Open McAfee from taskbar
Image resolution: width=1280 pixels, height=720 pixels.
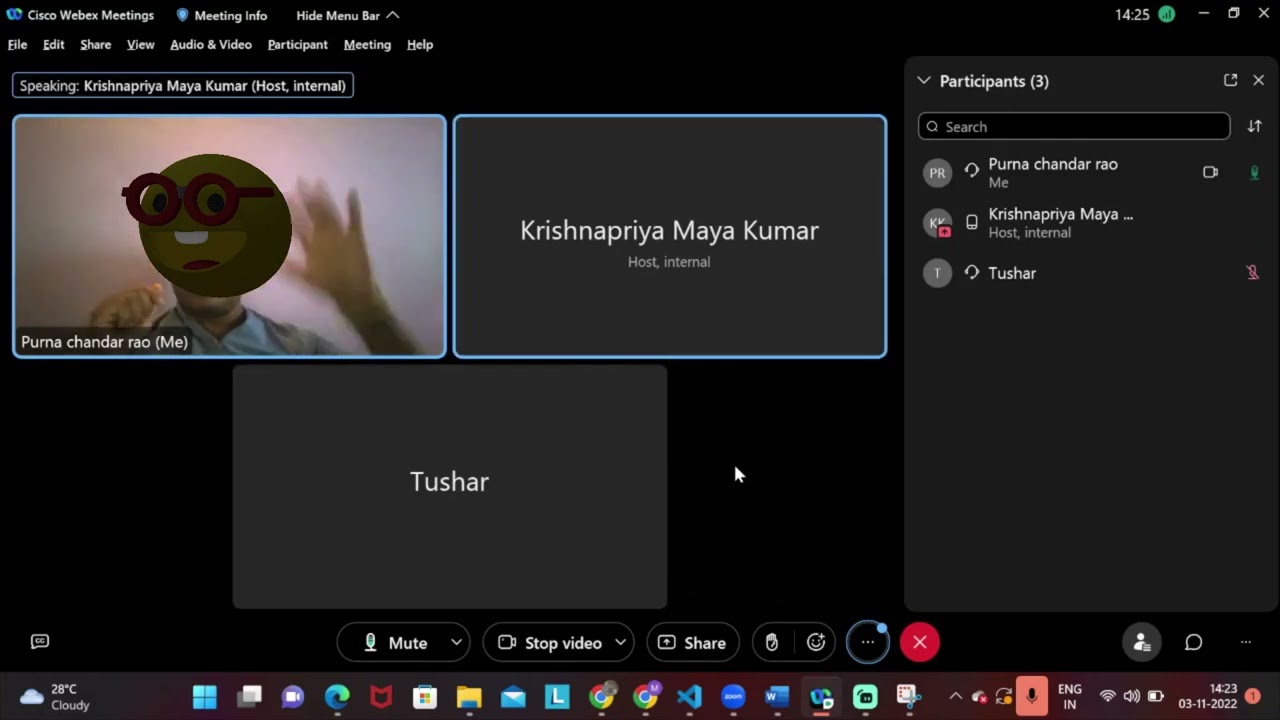click(x=381, y=697)
